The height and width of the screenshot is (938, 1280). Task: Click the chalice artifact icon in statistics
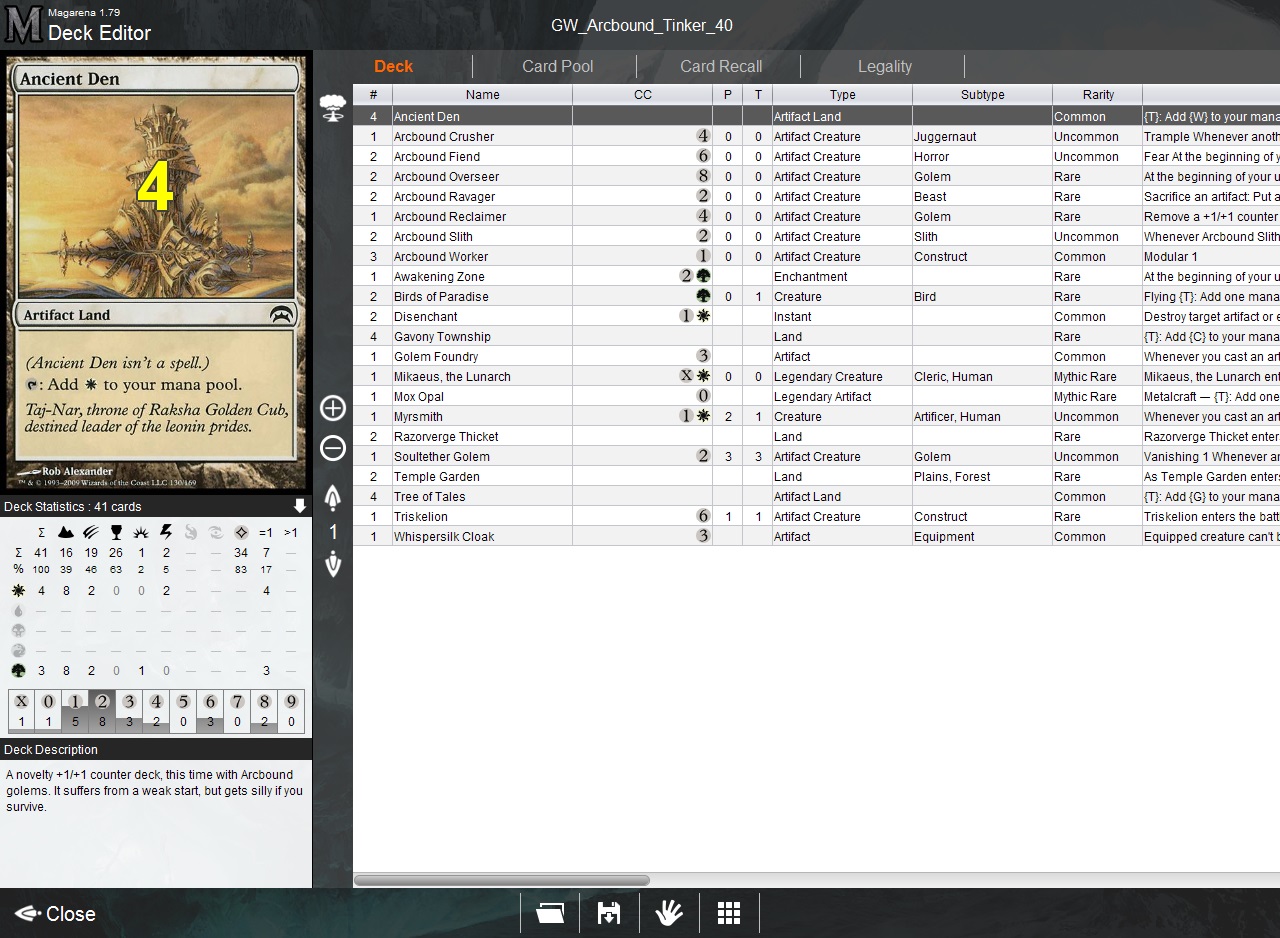(x=116, y=532)
